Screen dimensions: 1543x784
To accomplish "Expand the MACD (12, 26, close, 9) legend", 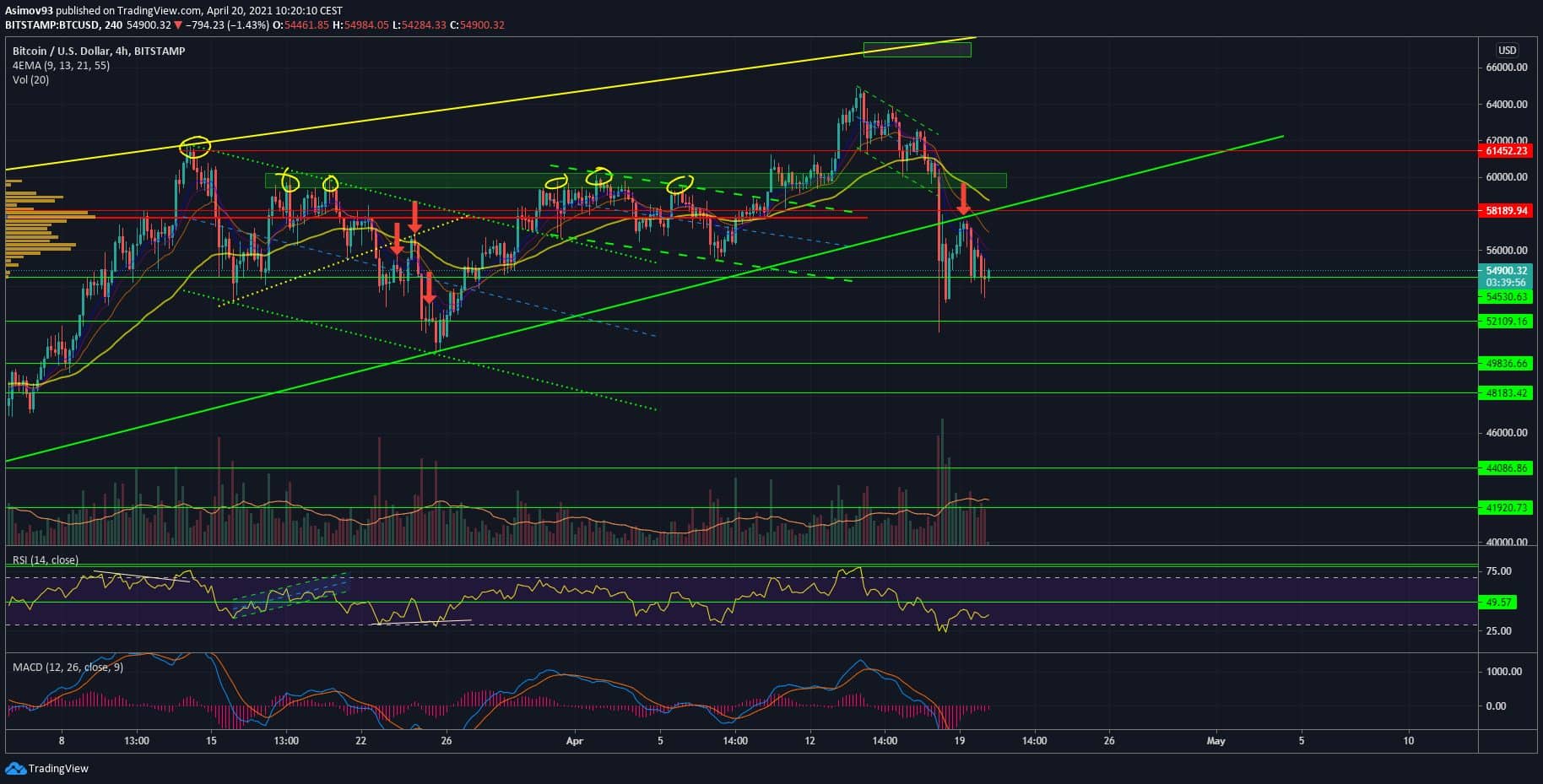I will click(x=68, y=668).
